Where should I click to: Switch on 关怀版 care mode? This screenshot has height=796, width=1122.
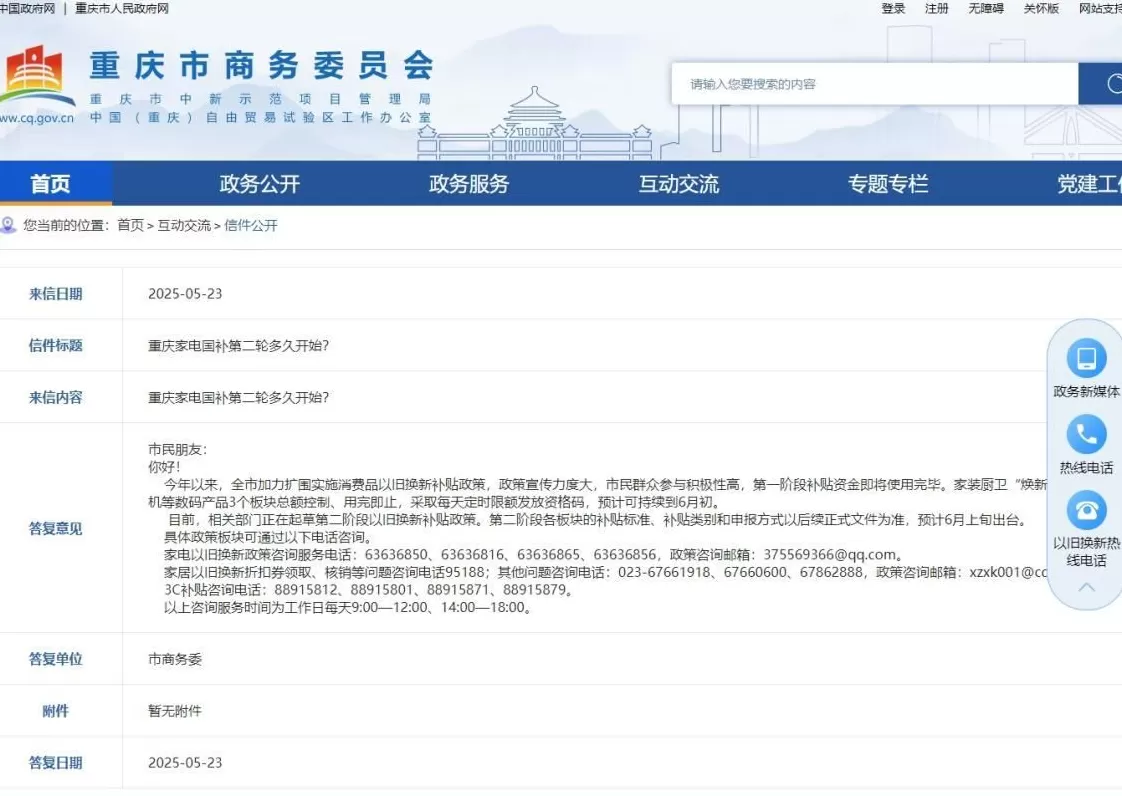pyautogui.click(x=1041, y=9)
